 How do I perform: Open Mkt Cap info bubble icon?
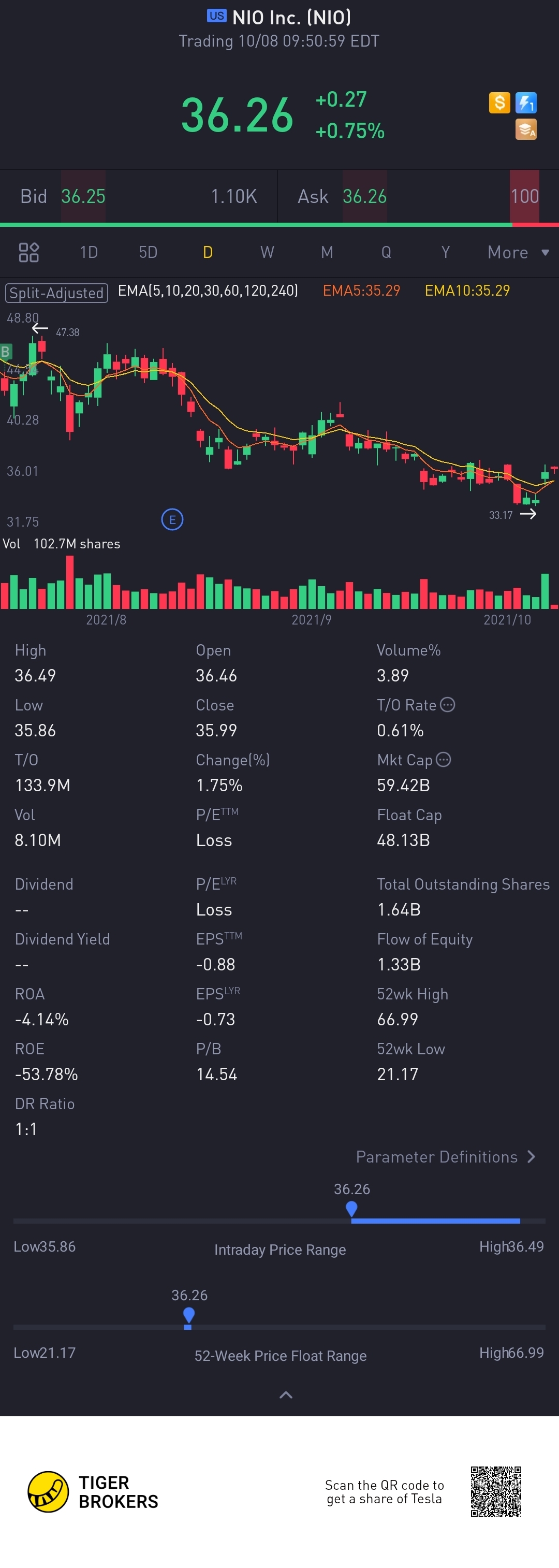[x=444, y=760]
